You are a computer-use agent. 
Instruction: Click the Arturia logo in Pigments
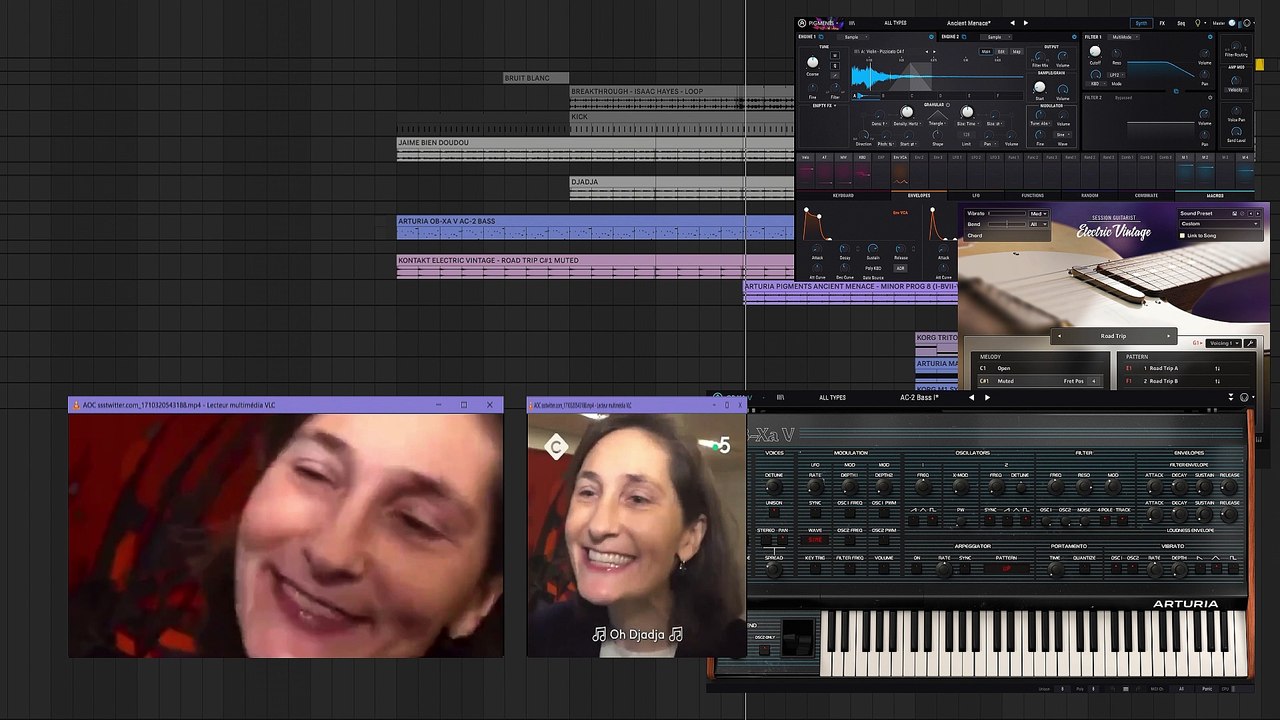click(x=802, y=23)
